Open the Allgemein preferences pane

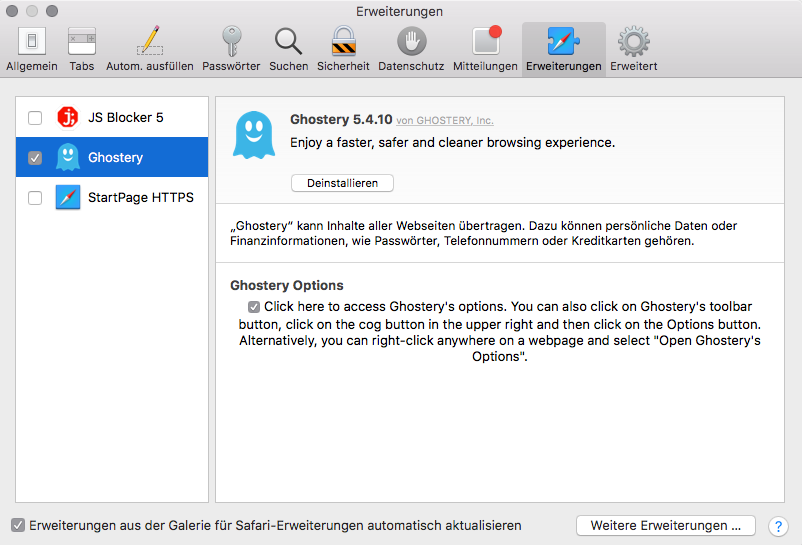(32, 50)
